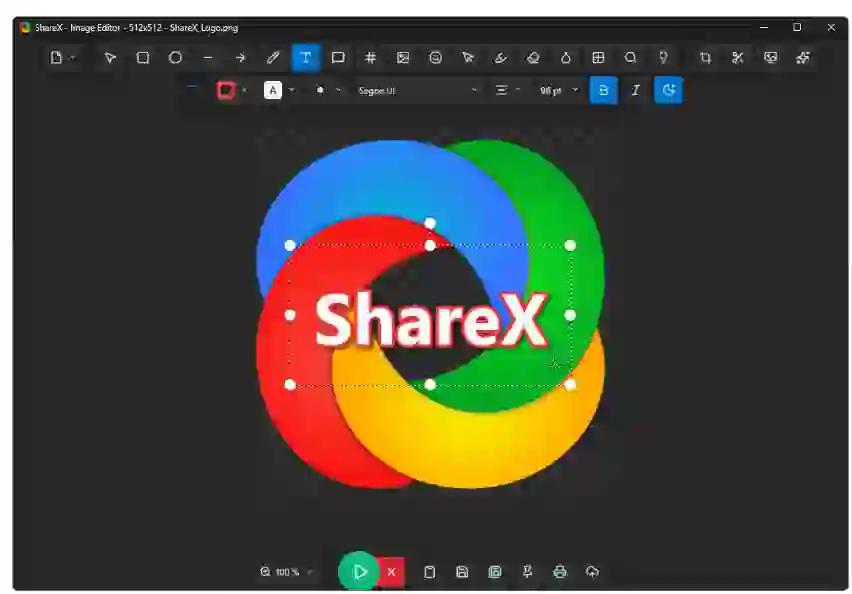Click the top-left corner handle of text box
The width and height of the screenshot is (852, 594).
tap(290, 246)
